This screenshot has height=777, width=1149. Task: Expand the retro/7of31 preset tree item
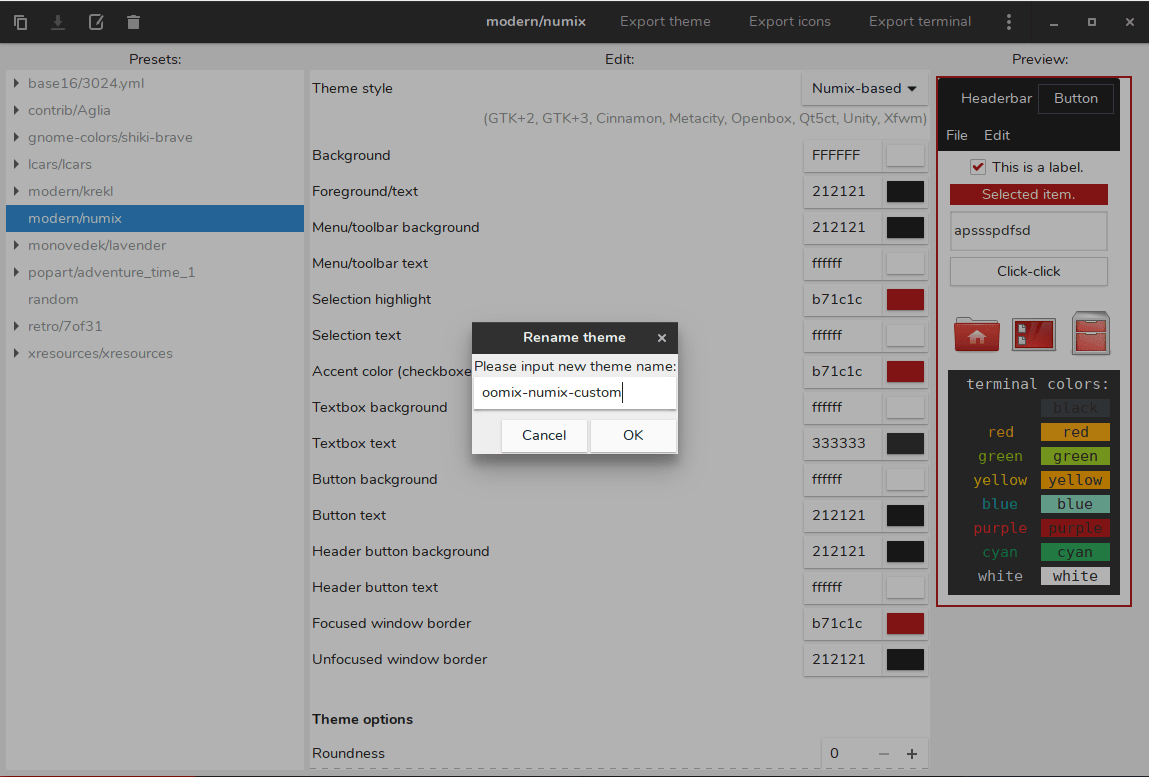pos(17,326)
